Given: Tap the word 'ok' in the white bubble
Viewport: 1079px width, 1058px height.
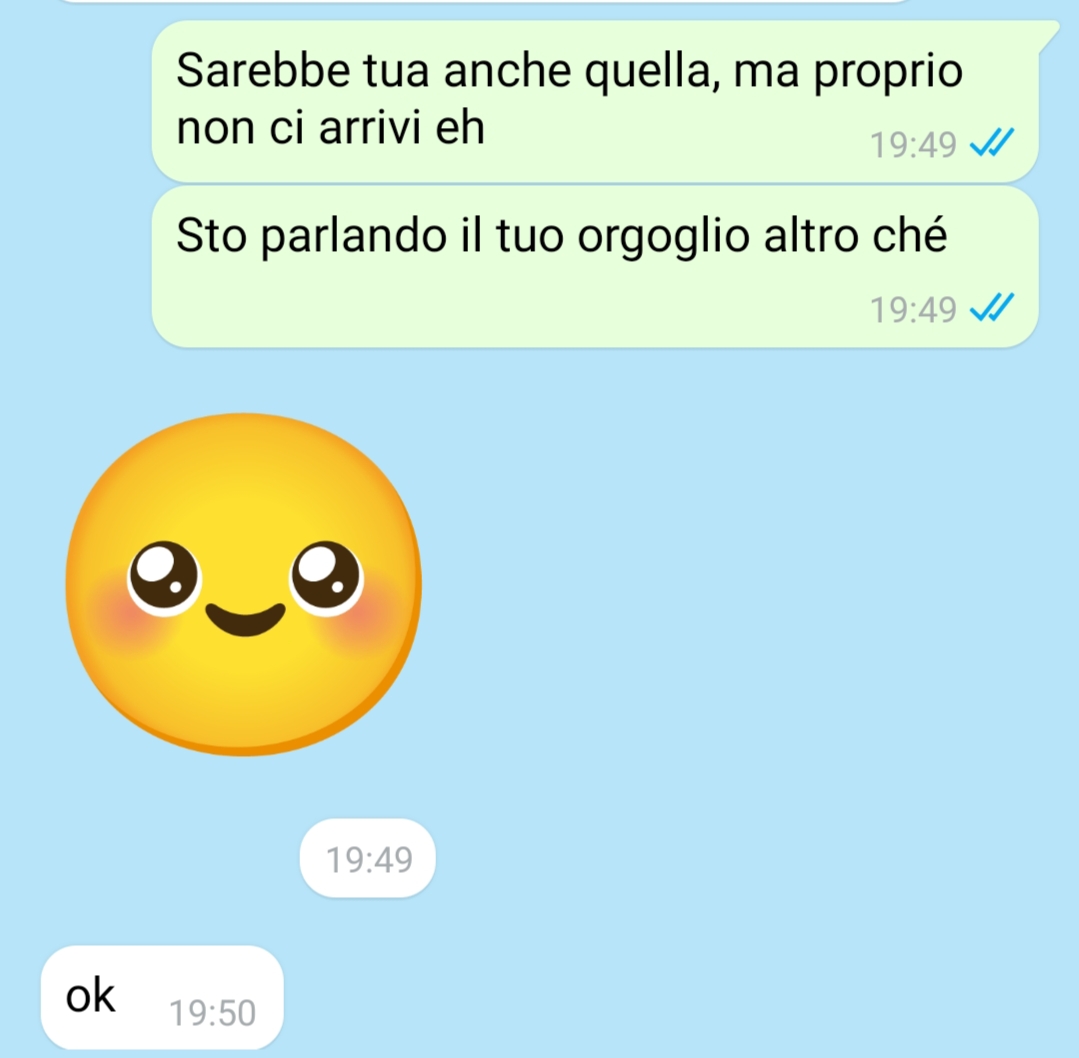Looking at the screenshot, I should click(90, 995).
